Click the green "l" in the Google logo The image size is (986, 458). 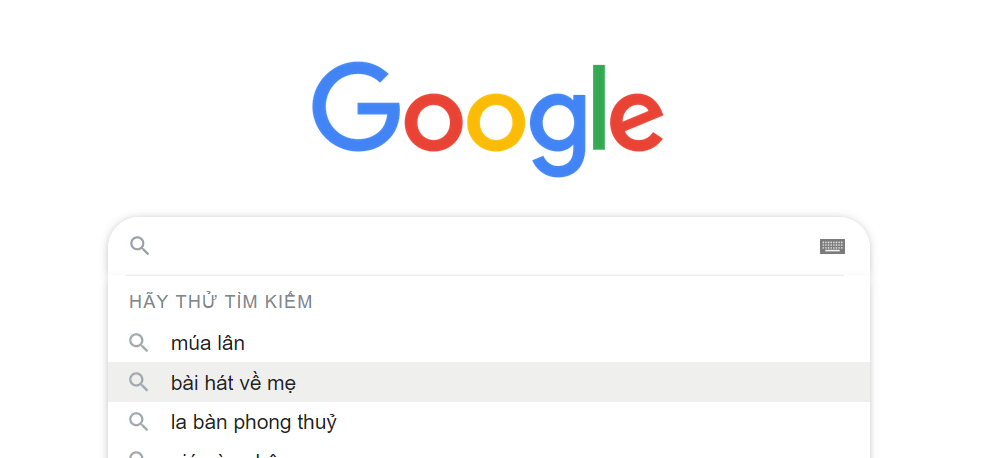(x=600, y=106)
